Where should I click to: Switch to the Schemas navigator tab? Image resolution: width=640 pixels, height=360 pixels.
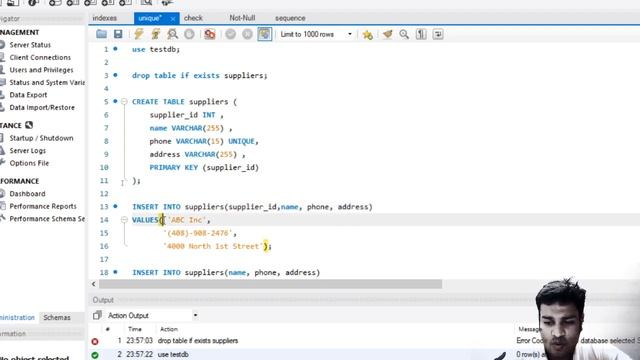57,317
